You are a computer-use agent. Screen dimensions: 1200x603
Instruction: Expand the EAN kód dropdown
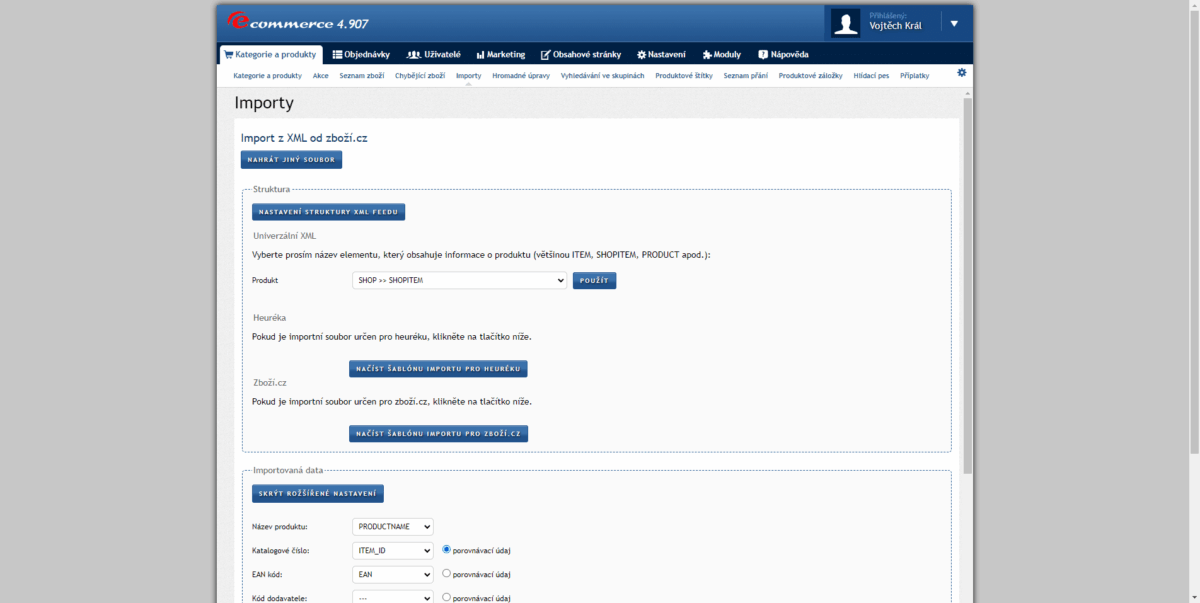(393, 573)
